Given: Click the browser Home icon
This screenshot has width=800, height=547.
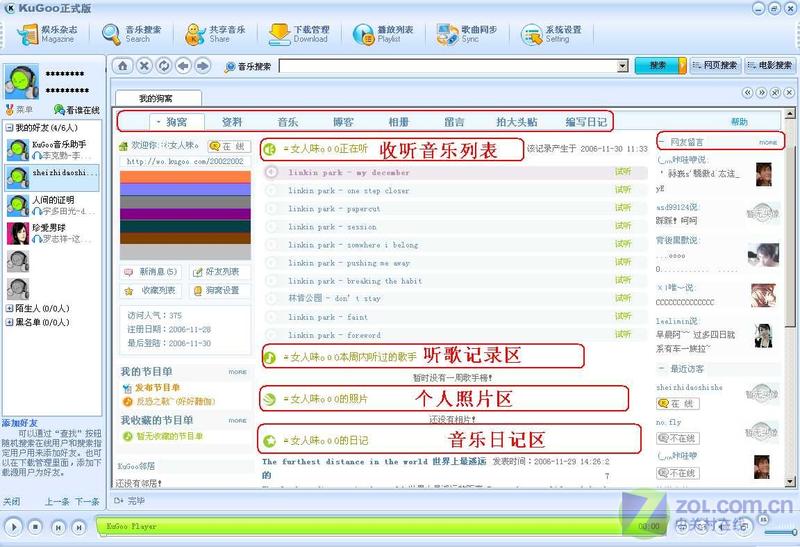Looking at the screenshot, I should coord(122,66).
